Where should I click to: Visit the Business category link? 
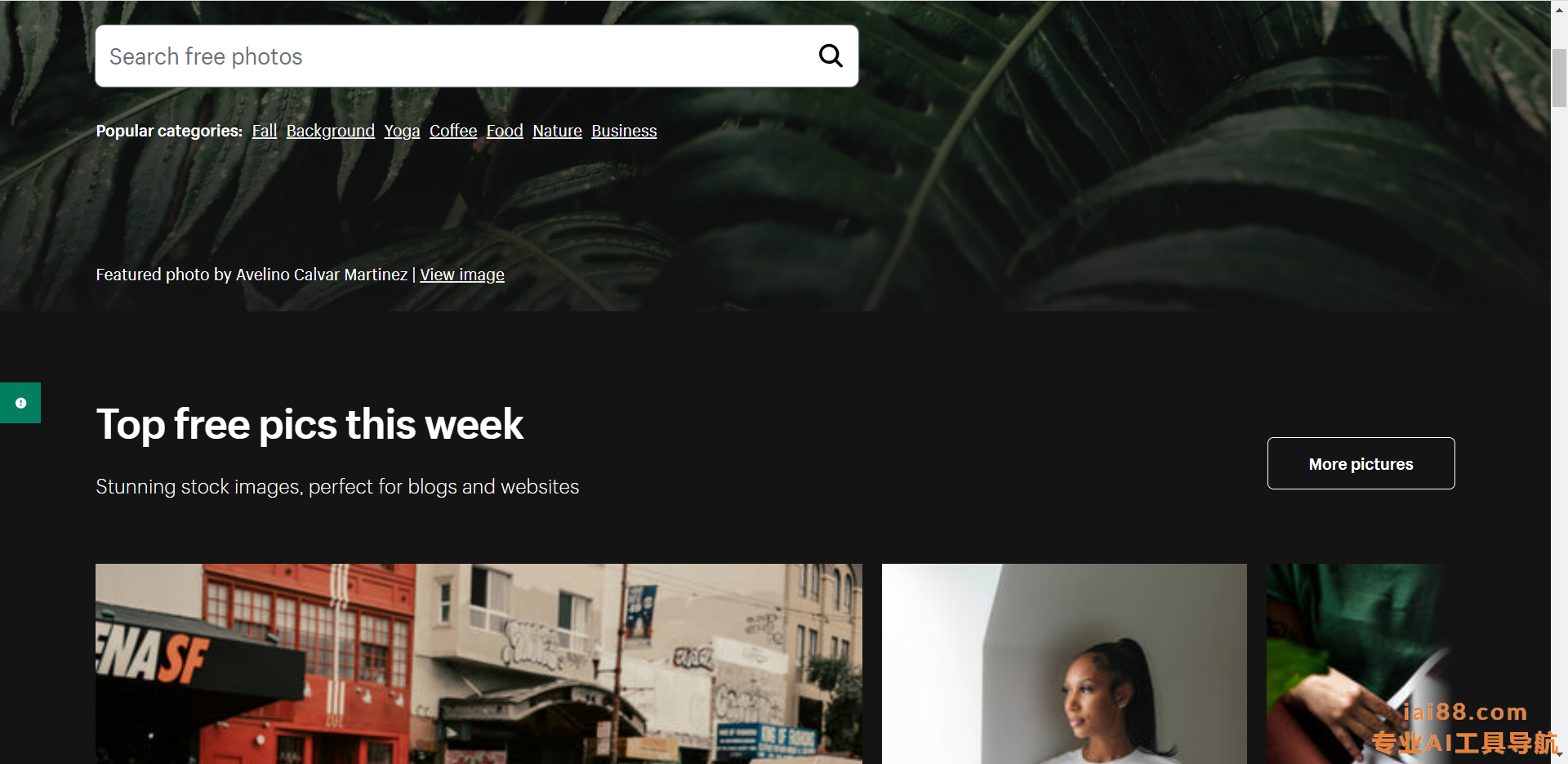624,131
